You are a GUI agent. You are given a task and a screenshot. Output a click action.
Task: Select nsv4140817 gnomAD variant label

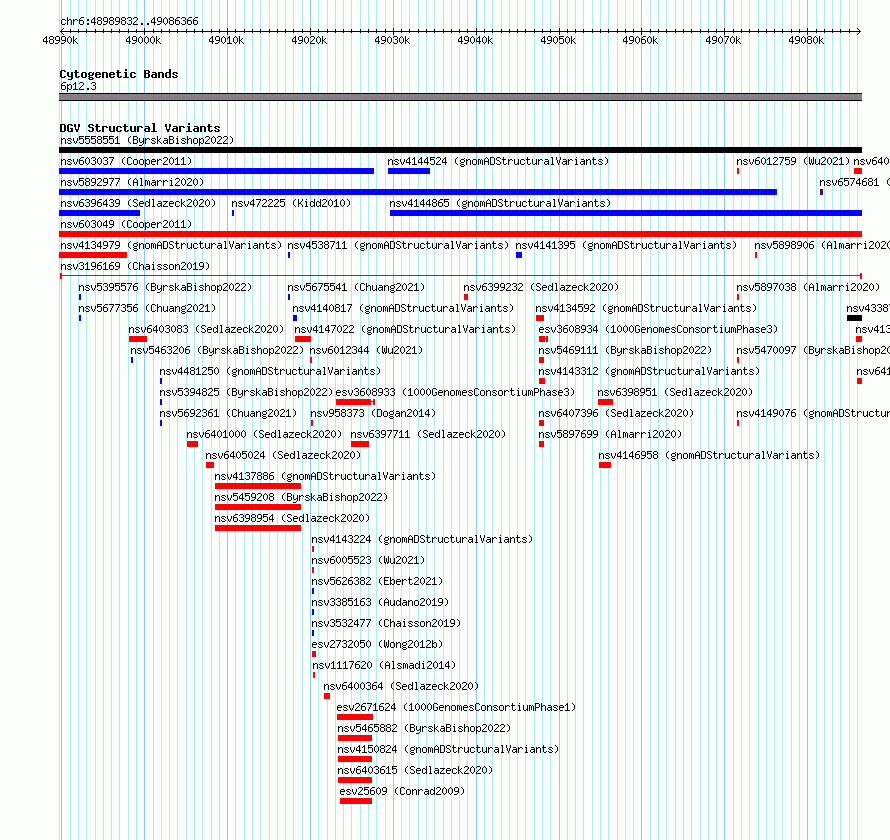[403, 308]
